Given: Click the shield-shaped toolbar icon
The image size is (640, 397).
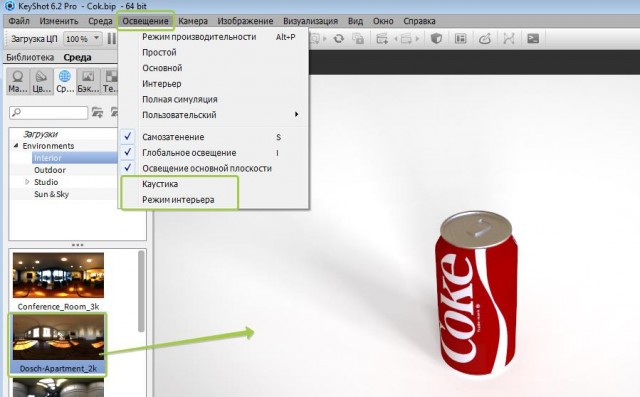Looking at the screenshot, I should pyautogui.click(x=436, y=39).
